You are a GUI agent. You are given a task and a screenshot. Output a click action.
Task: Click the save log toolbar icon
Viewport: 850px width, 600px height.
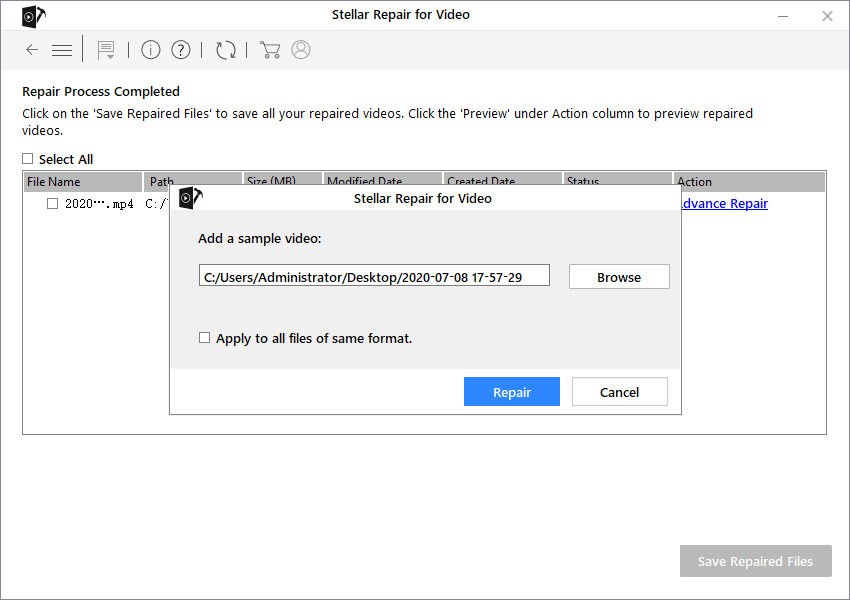[x=106, y=50]
